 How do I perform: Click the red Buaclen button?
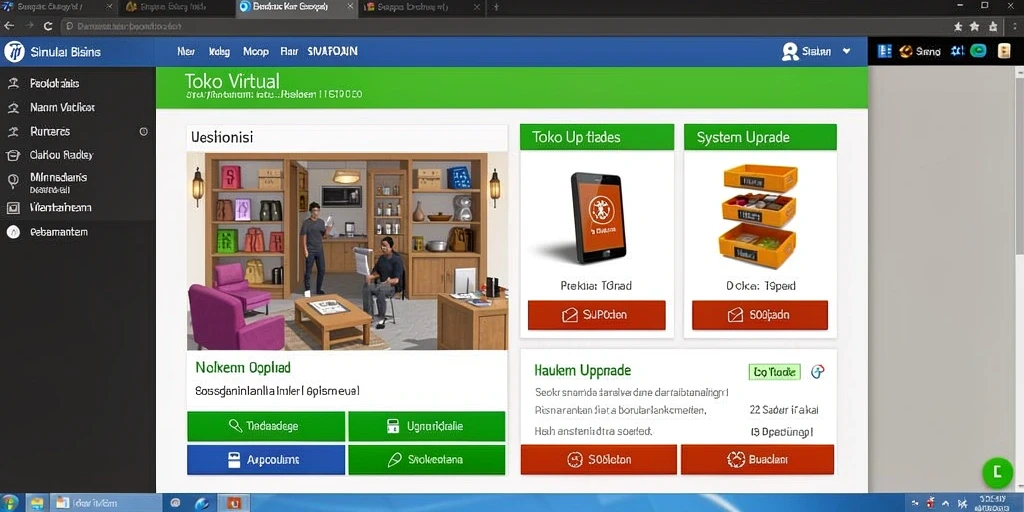coord(757,460)
